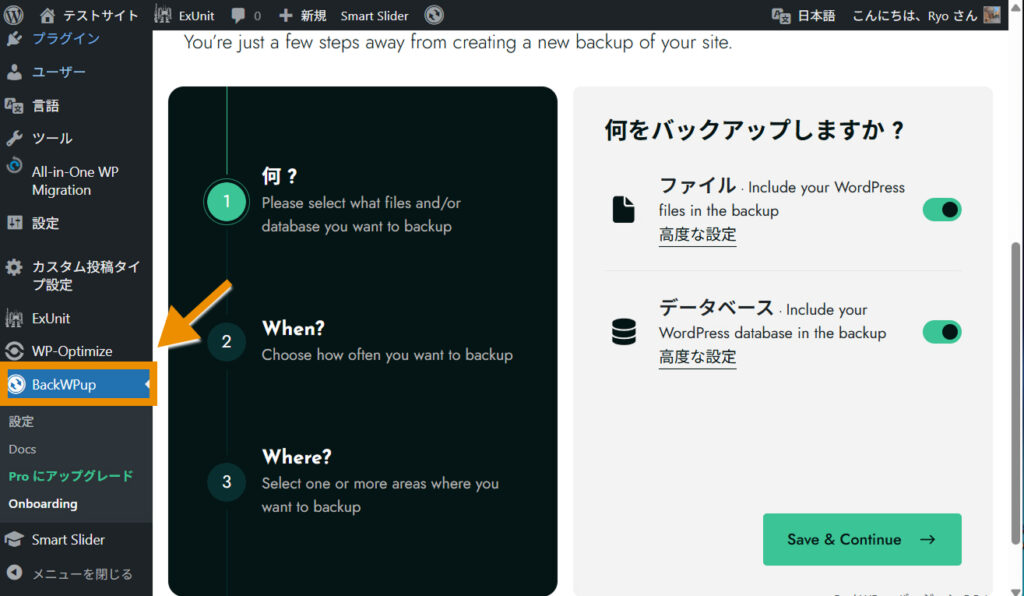Click the WordPress logo in admin bar
Image resolution: width=1024 pixels, height=596 pixels.
click(14, 15)
